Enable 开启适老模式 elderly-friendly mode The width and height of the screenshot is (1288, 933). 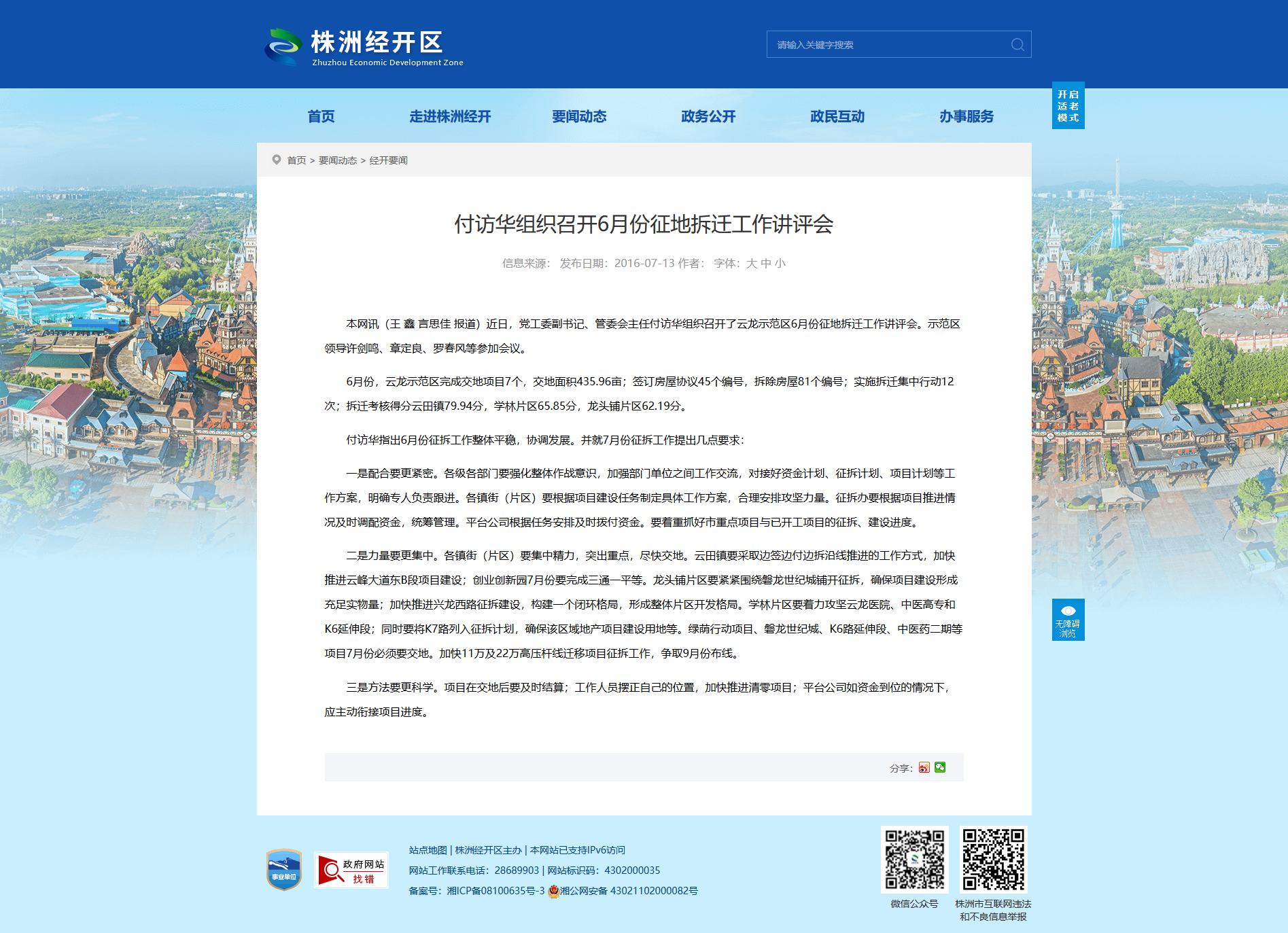point(1068,106)
